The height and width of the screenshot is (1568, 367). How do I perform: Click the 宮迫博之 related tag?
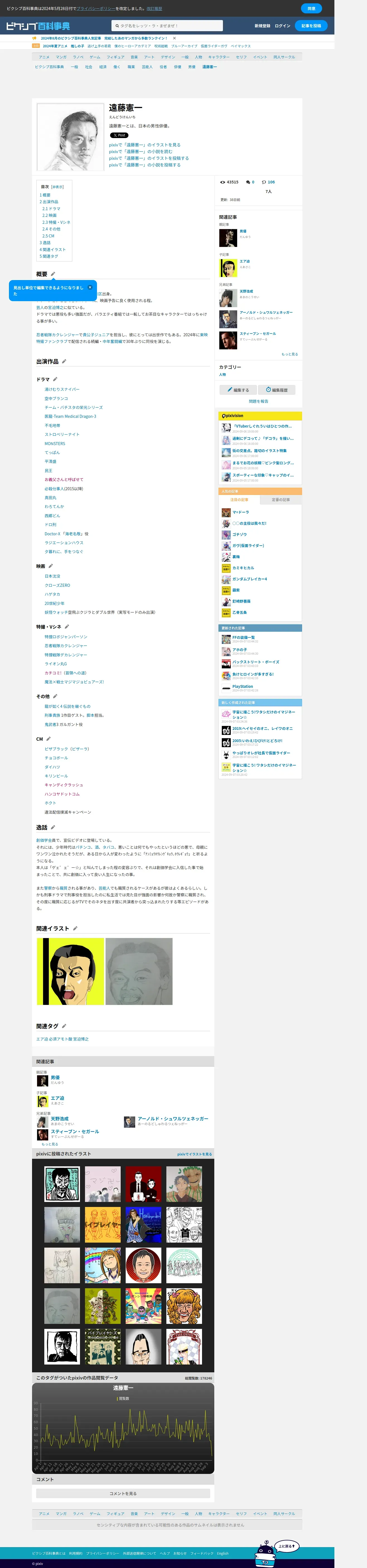81,1039
